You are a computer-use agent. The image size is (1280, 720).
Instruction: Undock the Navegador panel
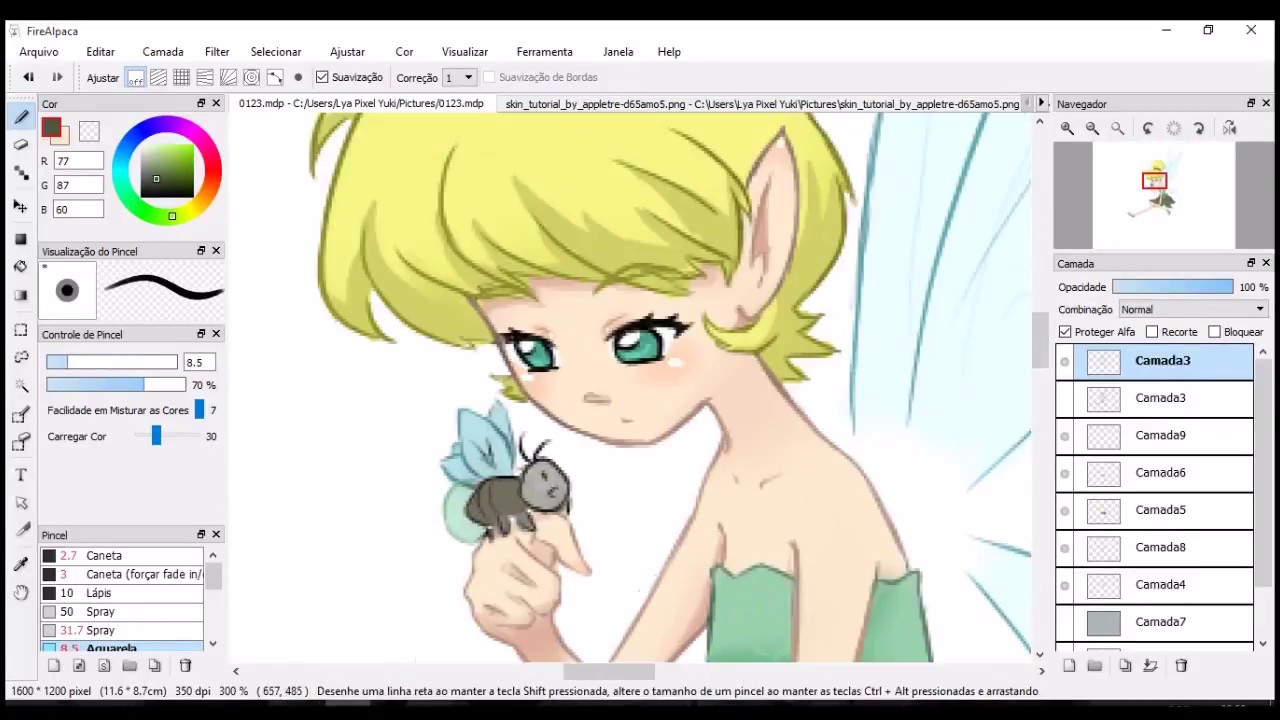point(1251,103)
